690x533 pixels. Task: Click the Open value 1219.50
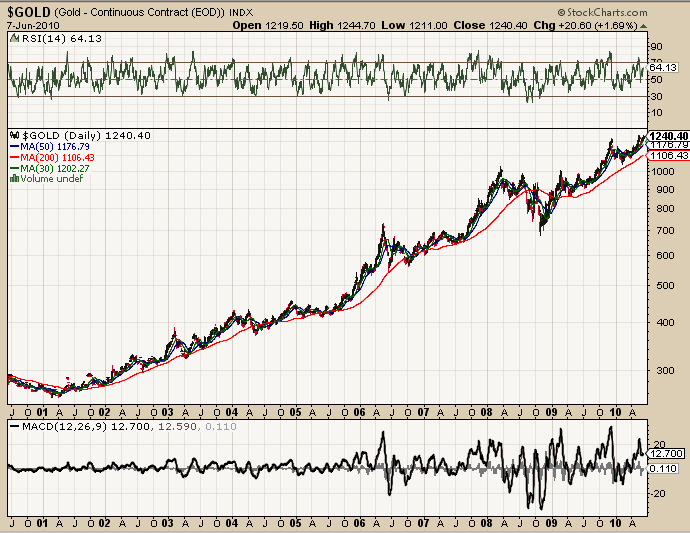point(284,26)
